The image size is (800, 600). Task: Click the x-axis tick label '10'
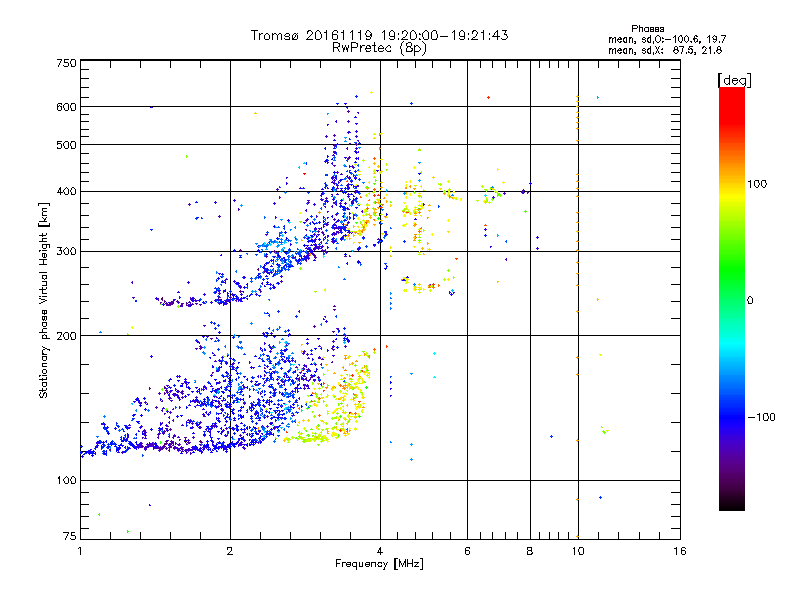point(578,551)
